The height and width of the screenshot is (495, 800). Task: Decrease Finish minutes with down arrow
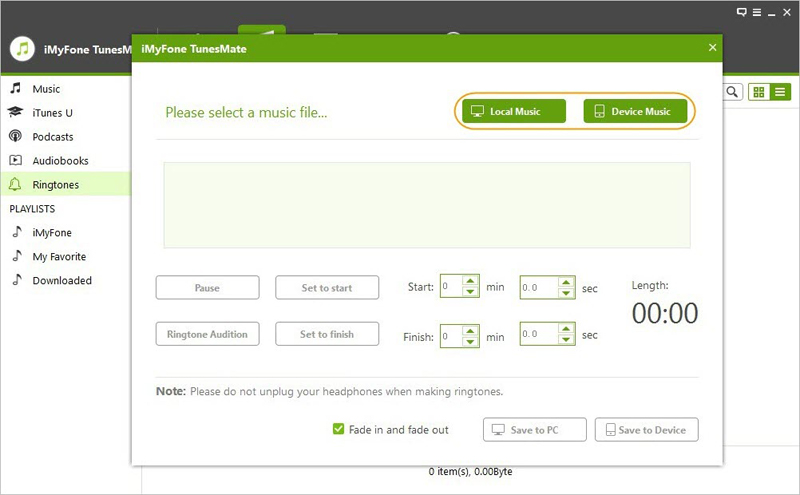pyautogui.click(x=470, y=341)
